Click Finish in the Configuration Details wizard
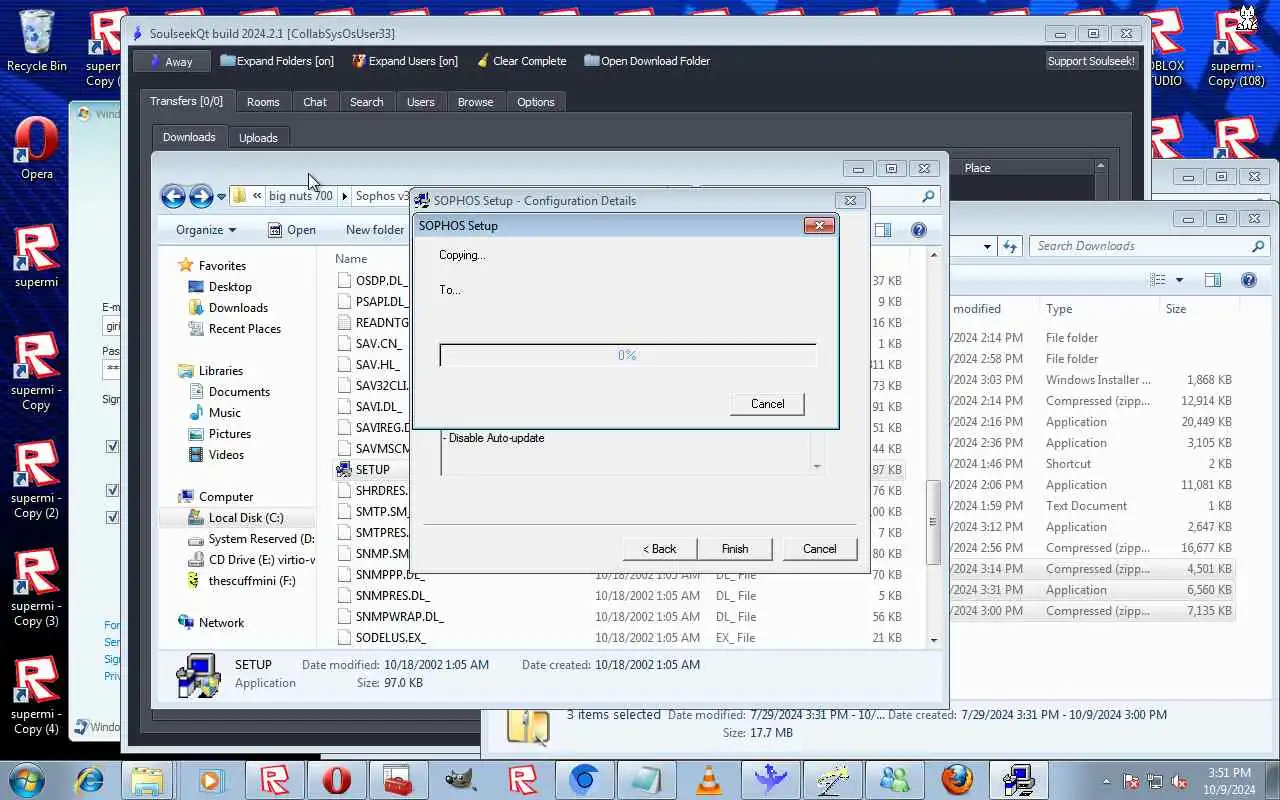The image size is (1280, 800). point(735,549)
